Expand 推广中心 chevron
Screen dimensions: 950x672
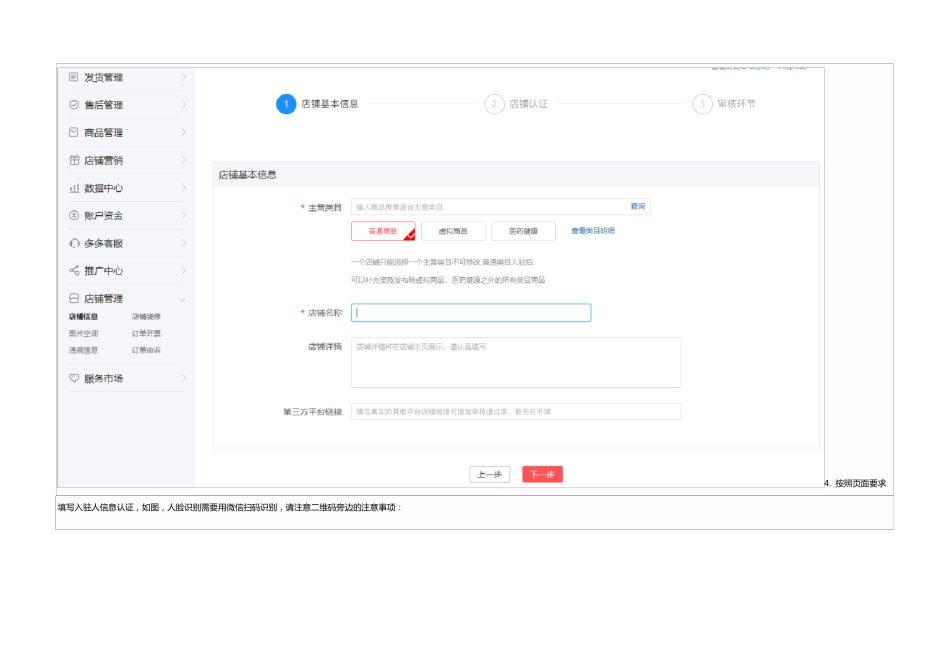pos(184,270)
